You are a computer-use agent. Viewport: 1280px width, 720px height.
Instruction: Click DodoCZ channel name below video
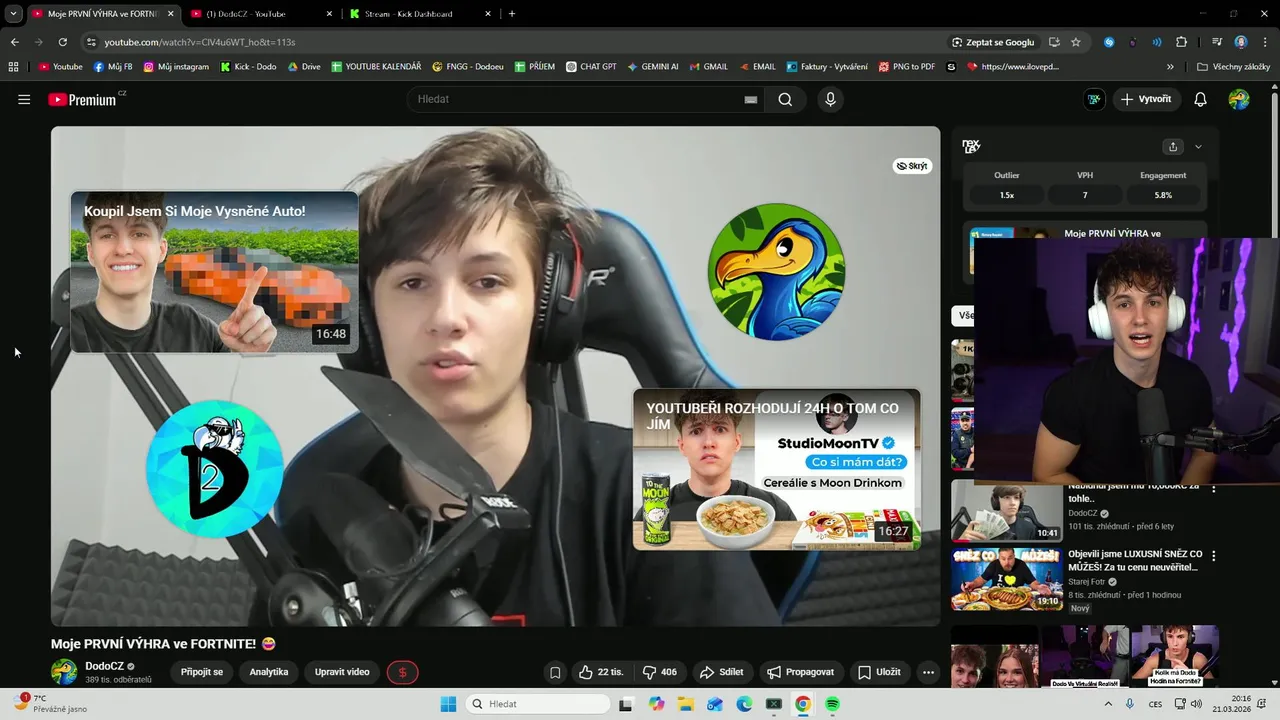pos(104,666)
